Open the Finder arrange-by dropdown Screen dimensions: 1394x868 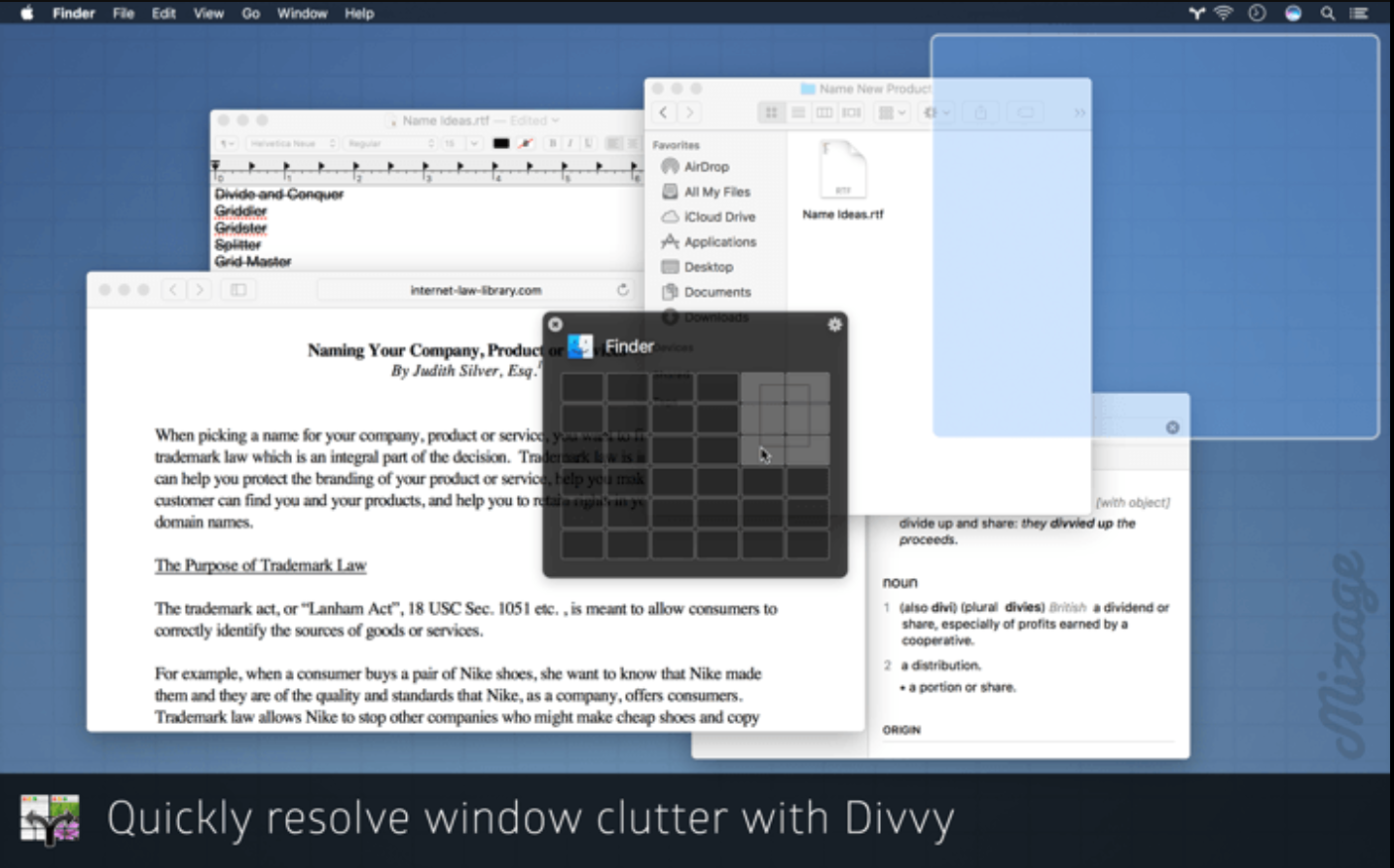point(892,113)
